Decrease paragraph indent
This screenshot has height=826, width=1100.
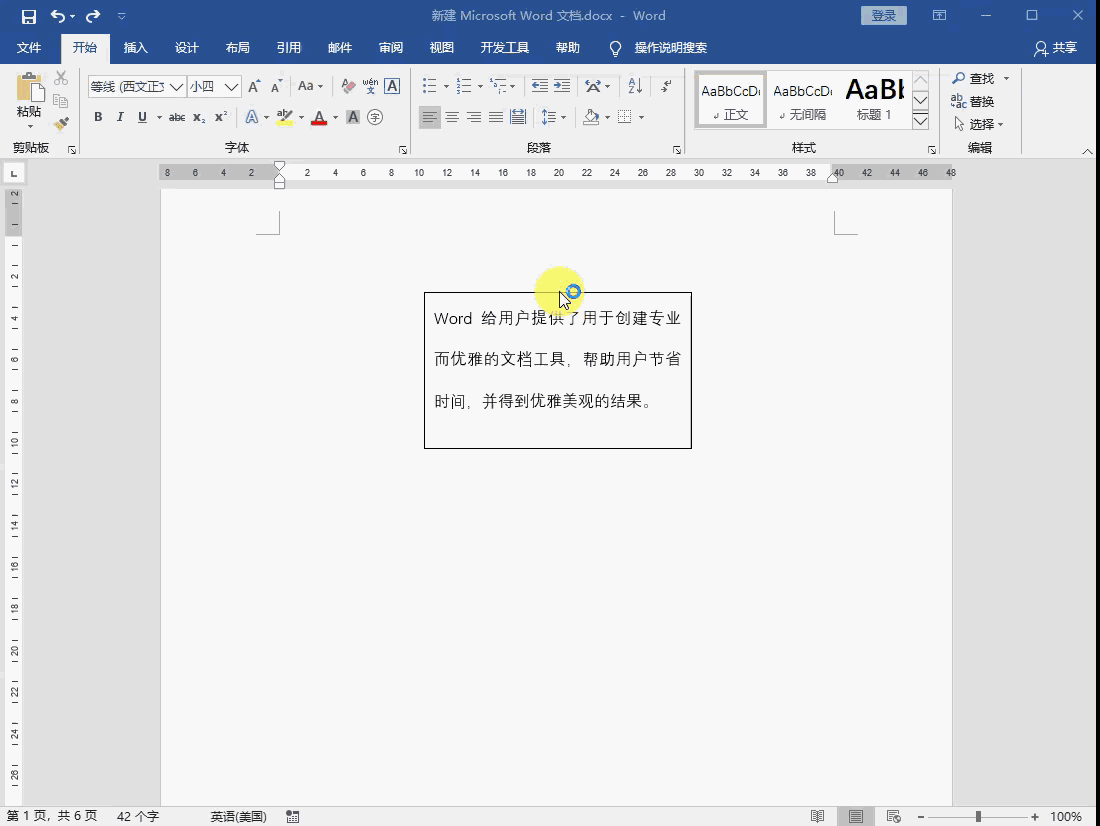539,86
